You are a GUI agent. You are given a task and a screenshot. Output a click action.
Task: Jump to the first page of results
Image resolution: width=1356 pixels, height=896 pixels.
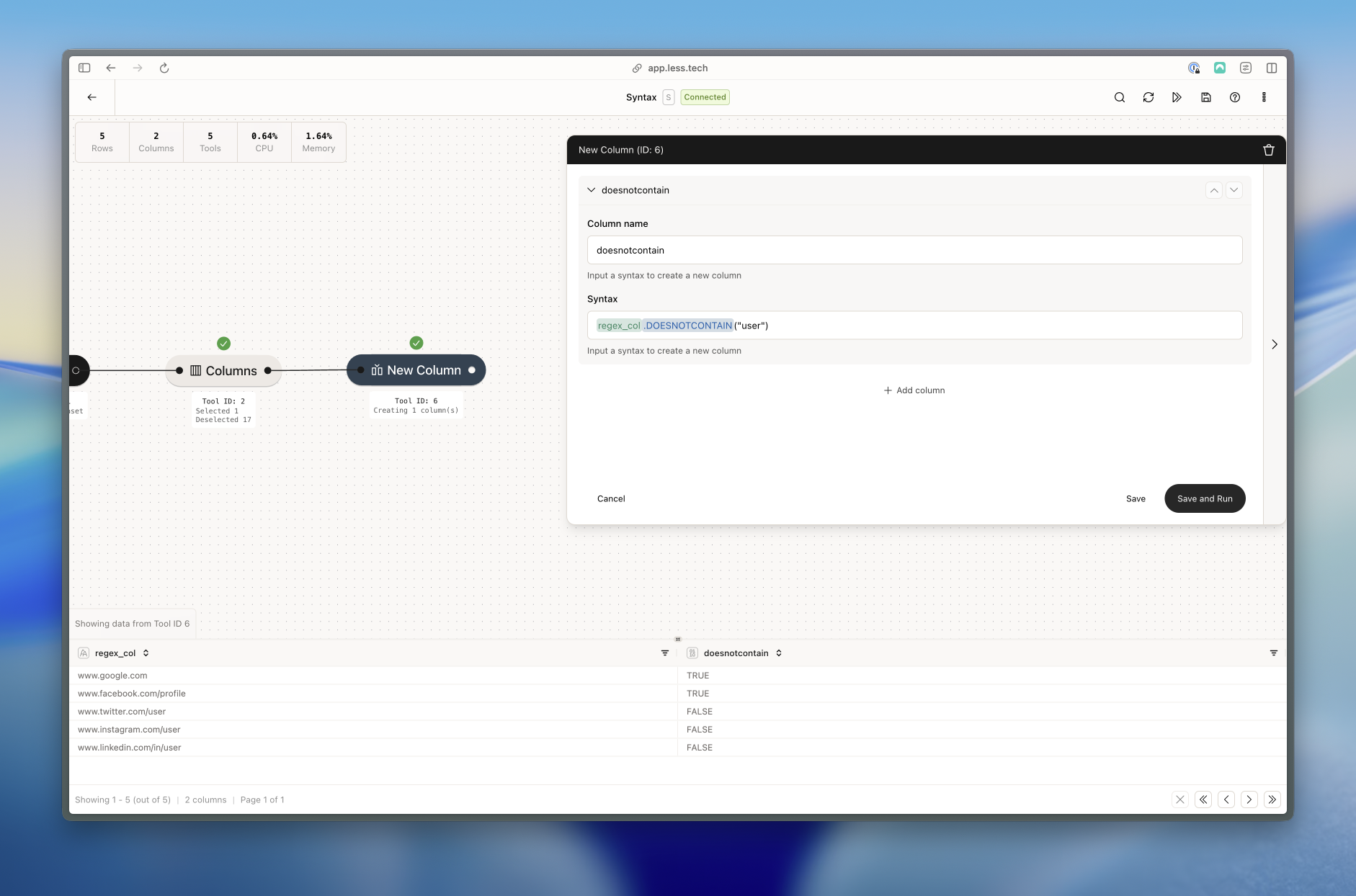coord(1203,799)
